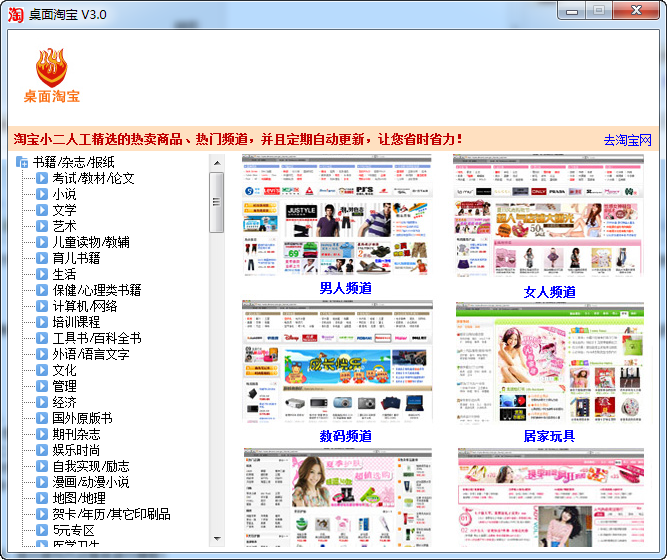Select the 文化 category
Viewport: 667px width, 560px height.
[x=64, y=370]
